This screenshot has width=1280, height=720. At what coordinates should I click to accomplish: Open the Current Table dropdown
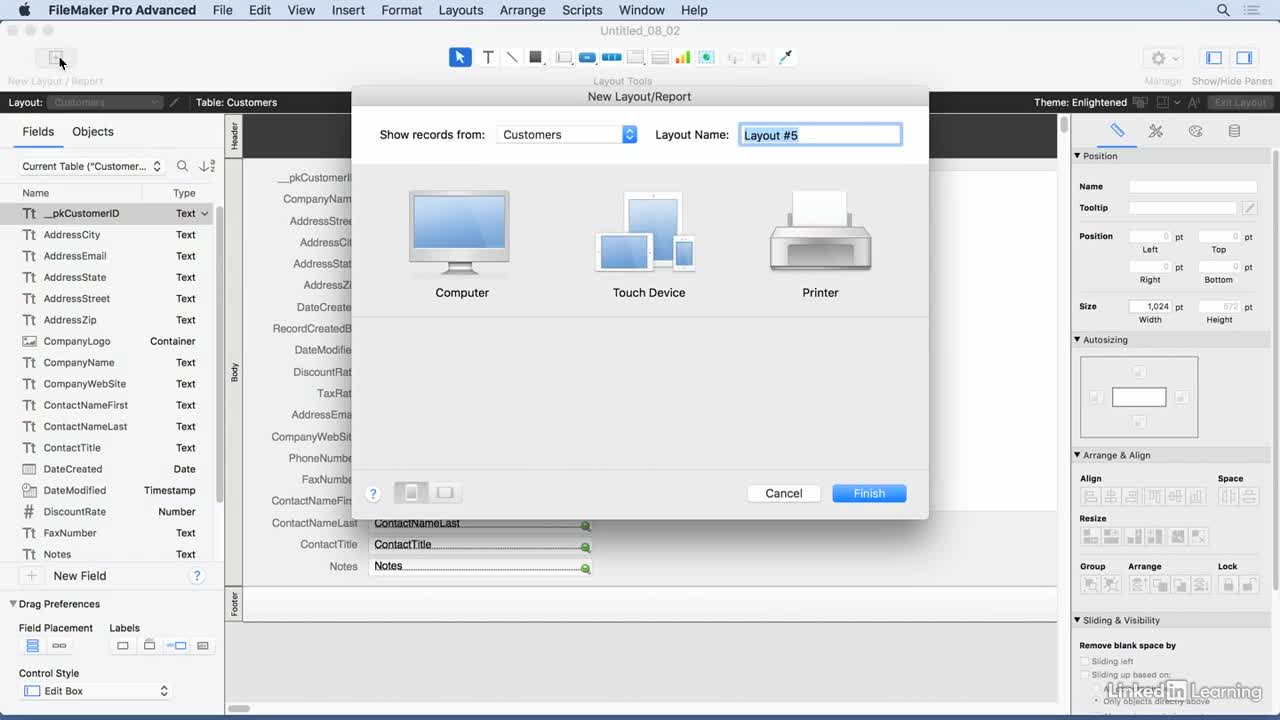click(x=92, y=167)
